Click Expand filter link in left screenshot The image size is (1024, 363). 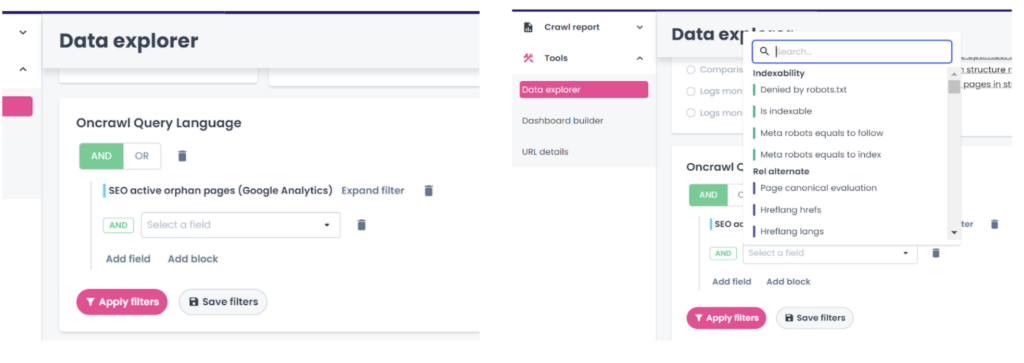(x=373, y=191)
